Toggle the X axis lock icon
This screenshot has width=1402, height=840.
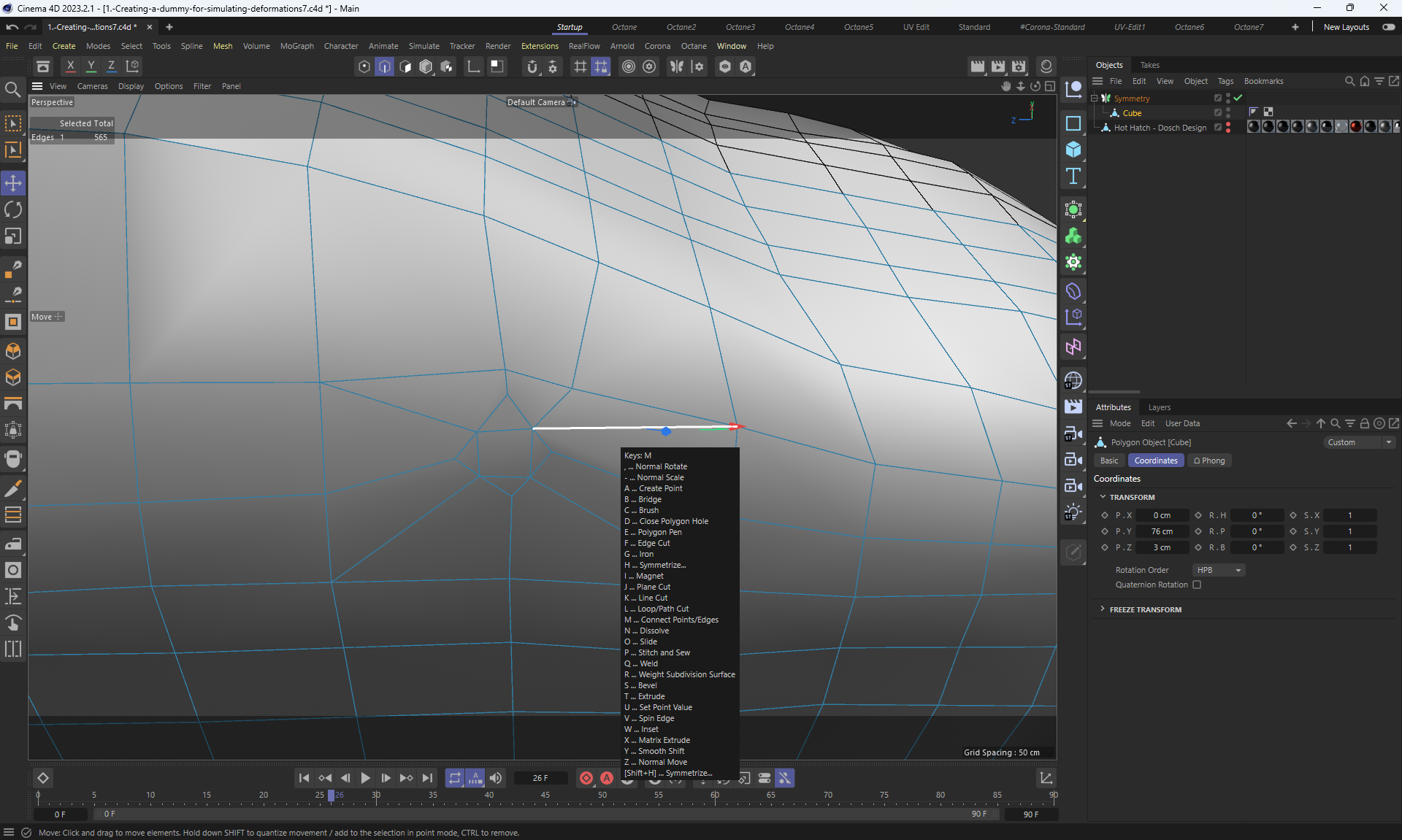click(70, 66)
